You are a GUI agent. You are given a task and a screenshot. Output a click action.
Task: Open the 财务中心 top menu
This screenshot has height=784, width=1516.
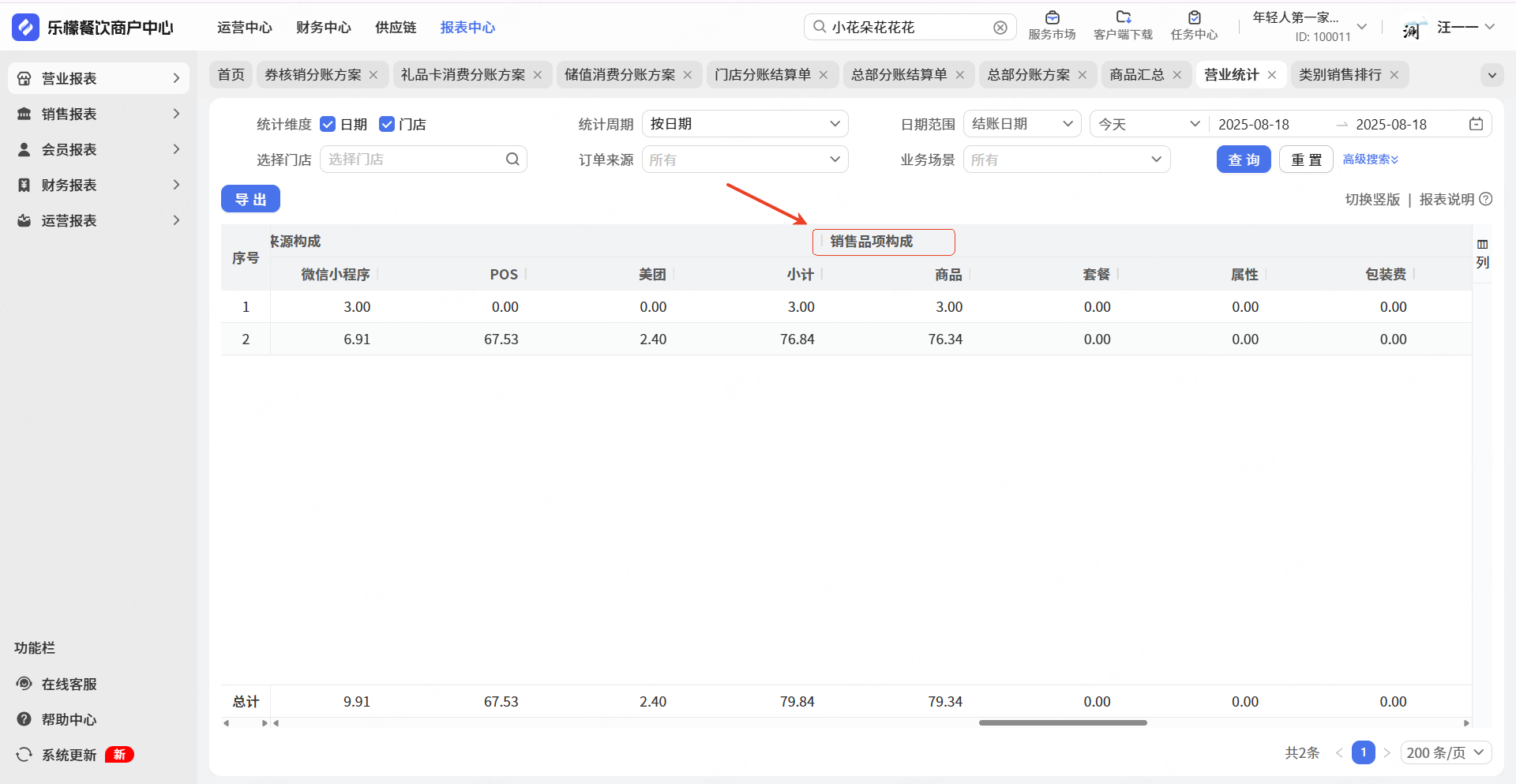324,28
